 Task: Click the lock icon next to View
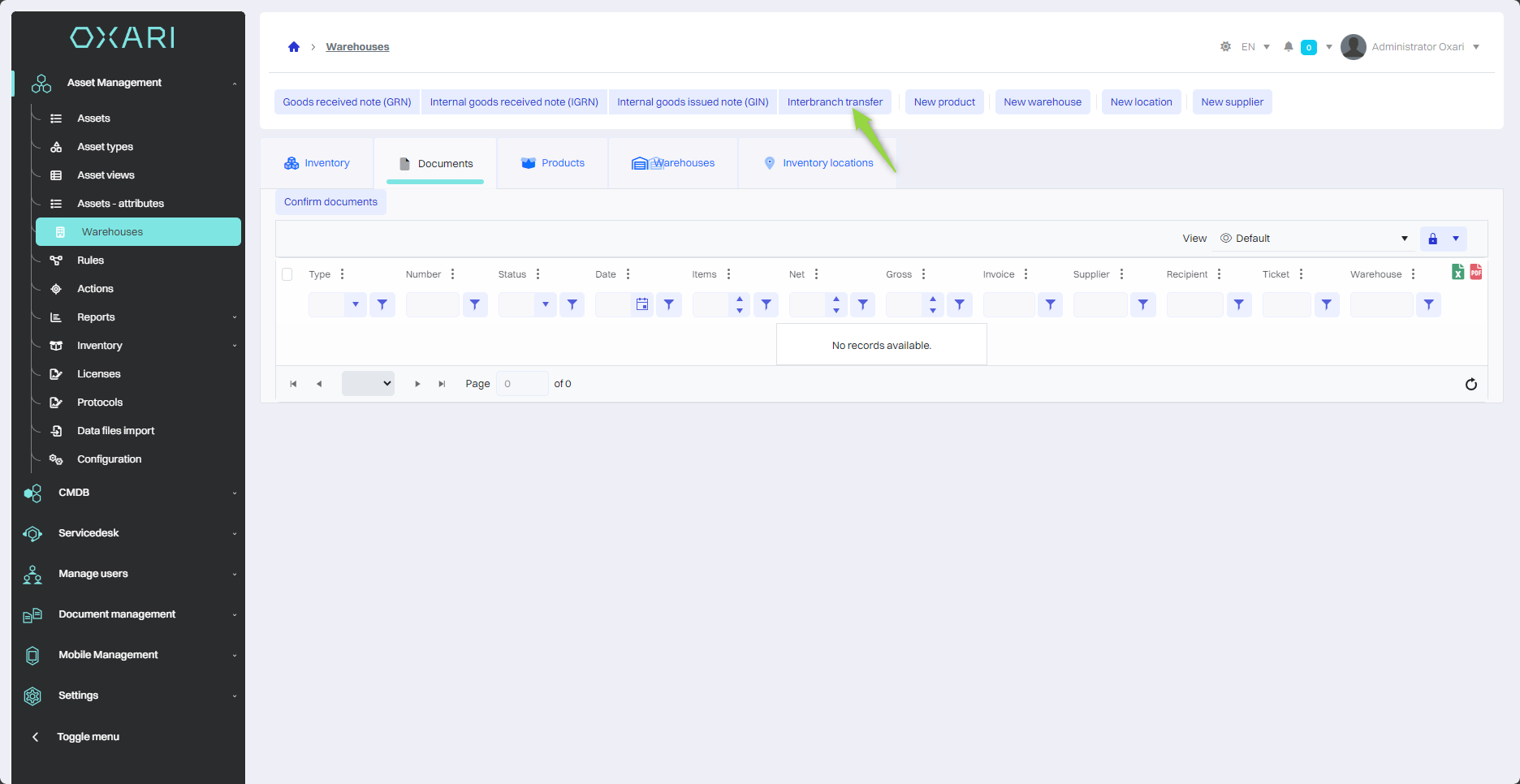(x=1432, y=239)
